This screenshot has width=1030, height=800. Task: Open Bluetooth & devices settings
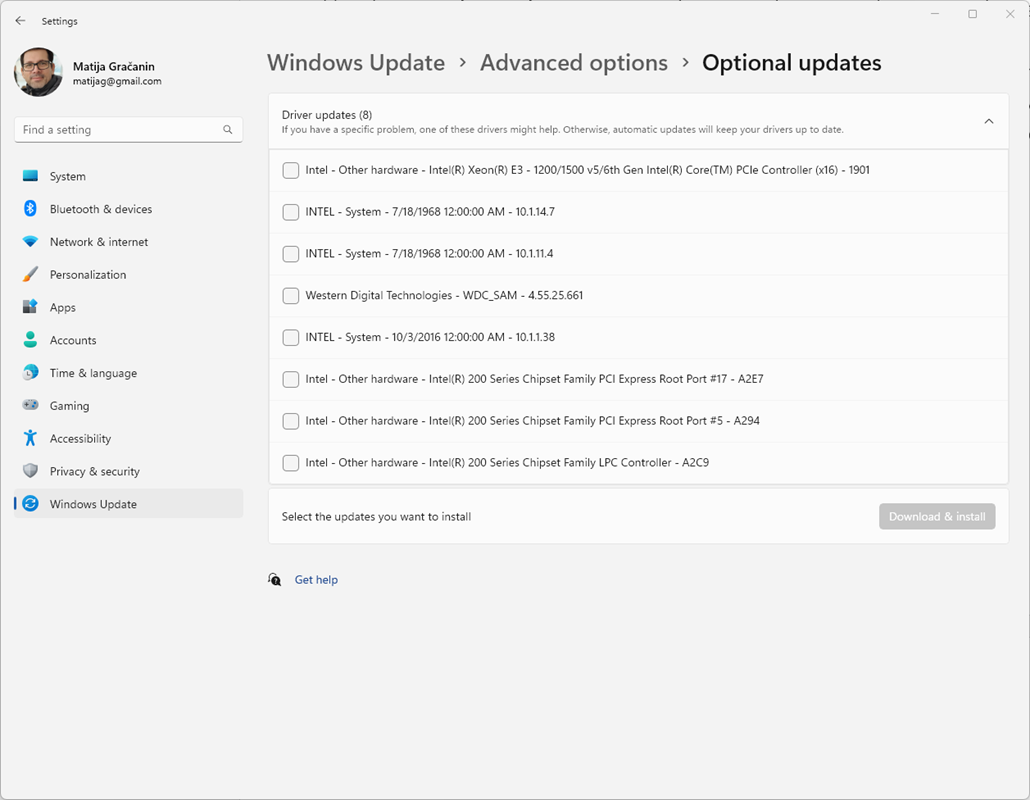coord(128,209)
